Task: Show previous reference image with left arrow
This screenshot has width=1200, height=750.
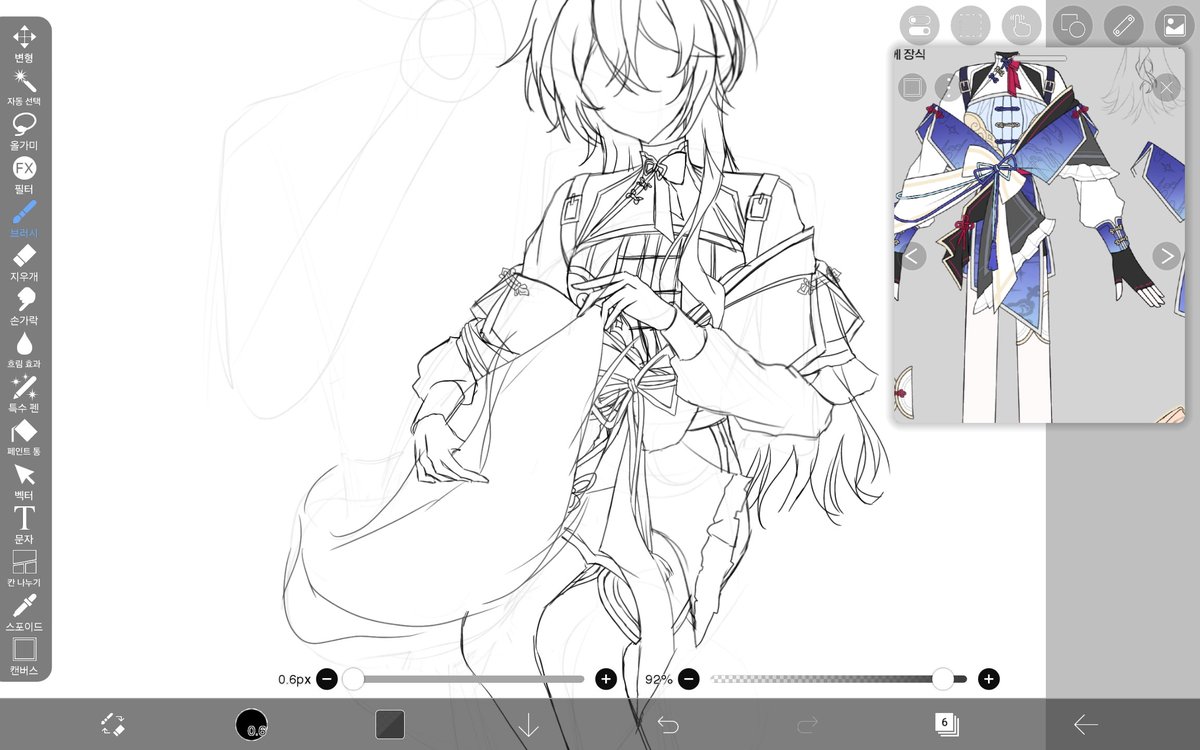Action: [x=911, y=255]
